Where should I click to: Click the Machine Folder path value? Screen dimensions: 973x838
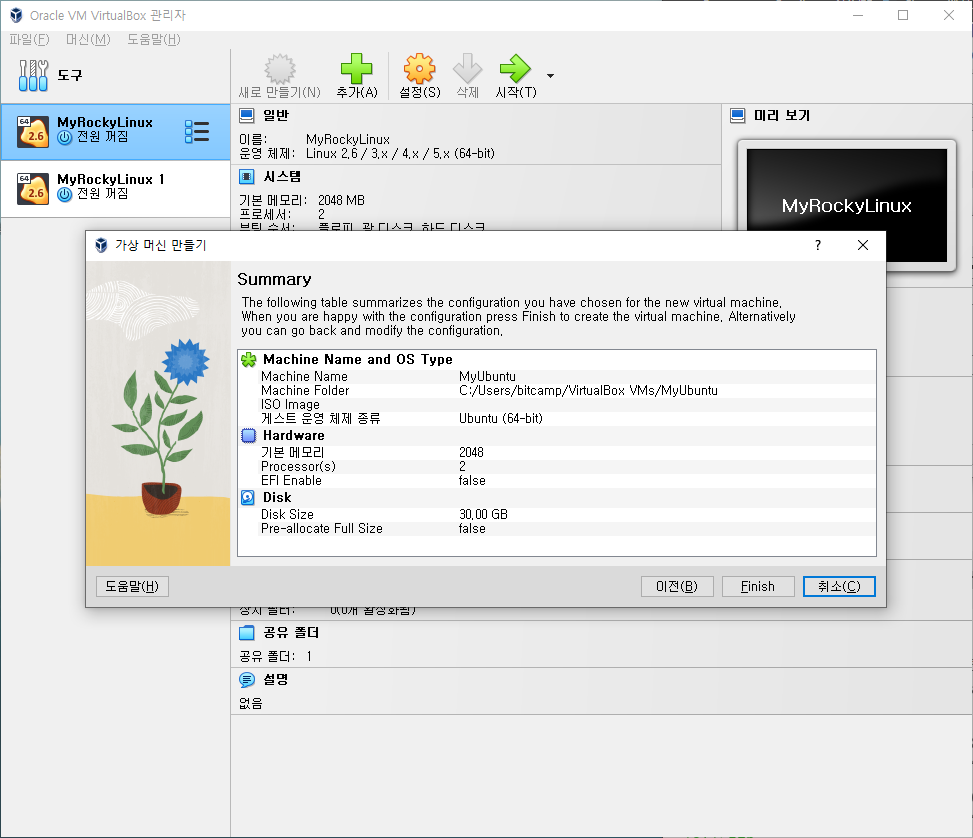[x=588, y=390]
